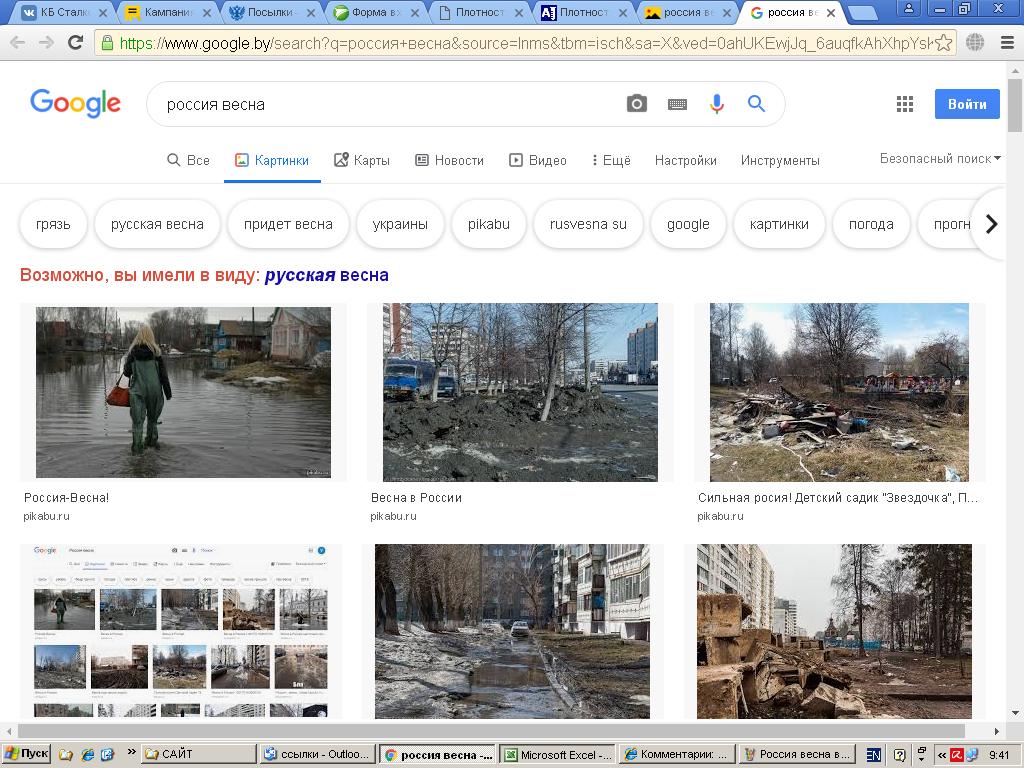The width and height of the screenshot is (1024, 768).
Task: Start voice search with the microphone icon
Action: tap(716, 104)
